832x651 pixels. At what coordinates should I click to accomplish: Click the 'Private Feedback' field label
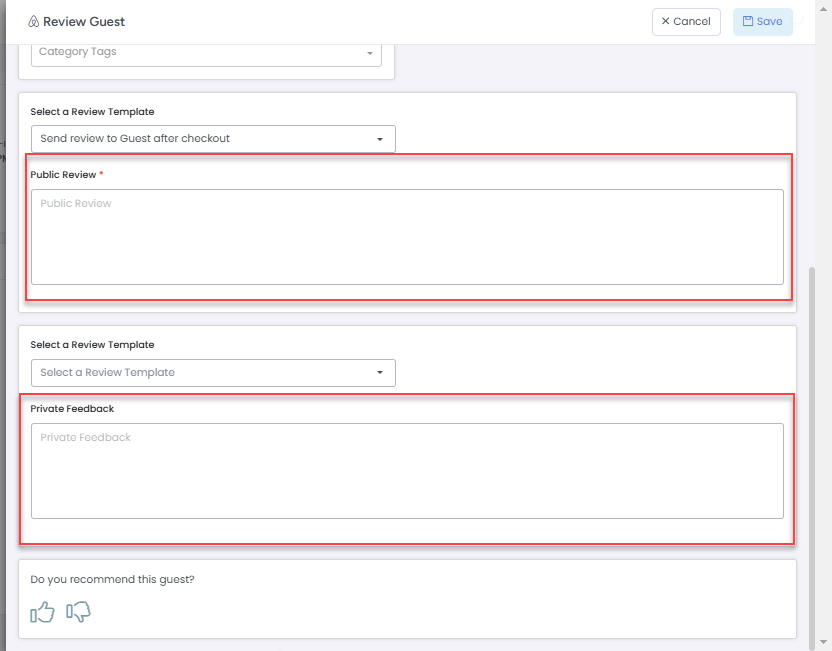(x=72, y=409)
